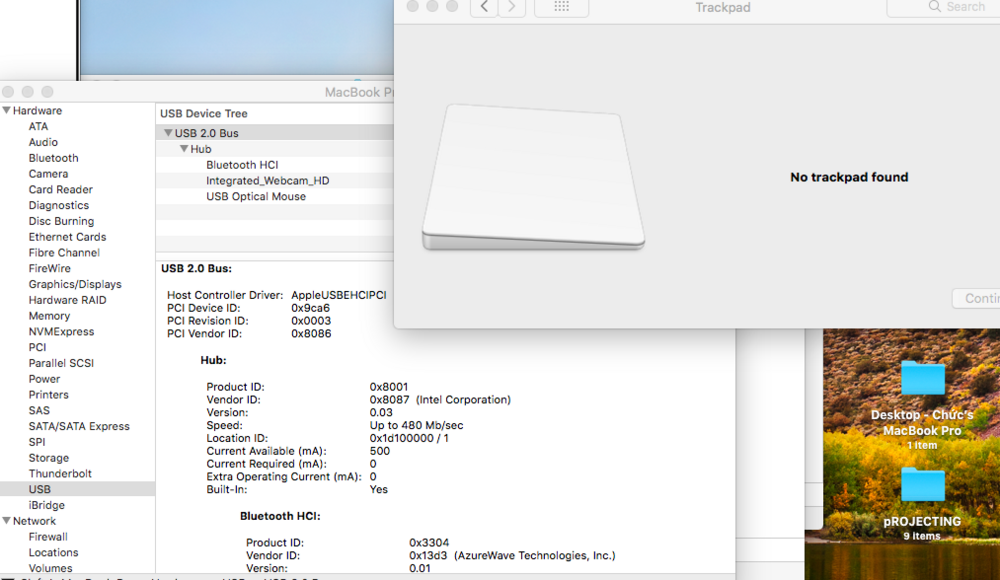
Task: Select USB Optical Mouse in device tree
Action: (x=256, y=197)
